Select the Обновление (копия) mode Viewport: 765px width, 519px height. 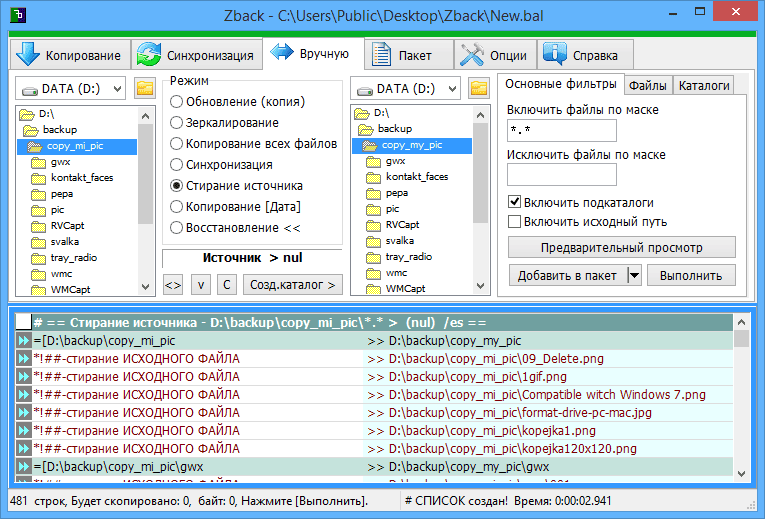click(238, 101)
